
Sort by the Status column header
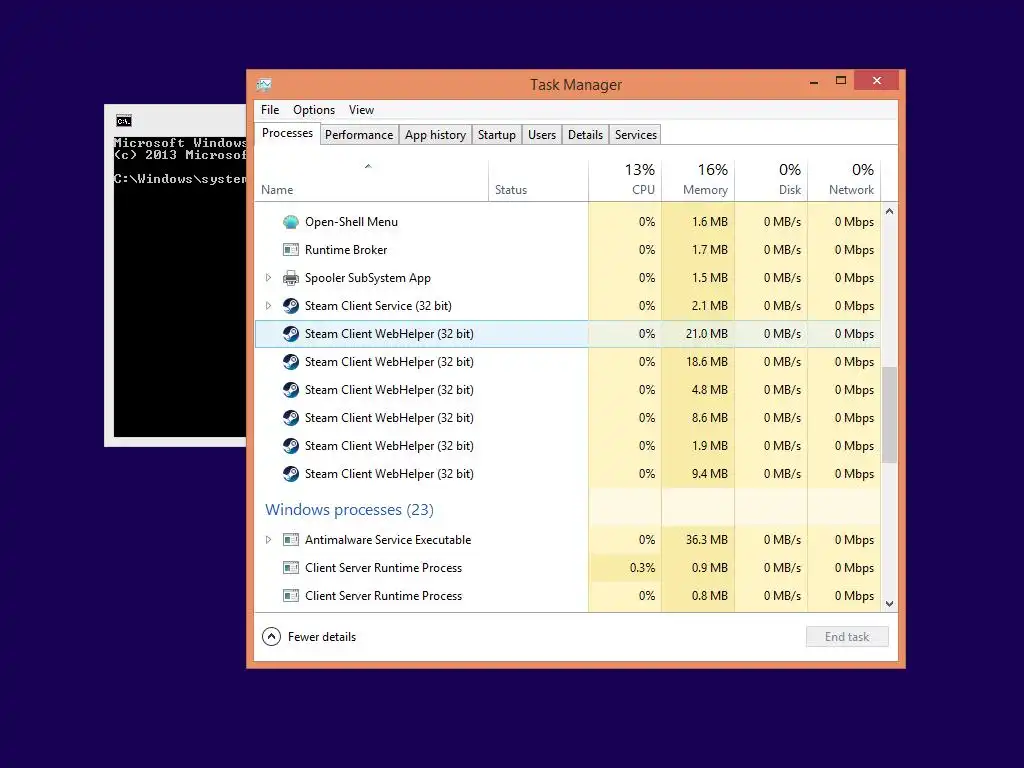(x=538, y=180)
